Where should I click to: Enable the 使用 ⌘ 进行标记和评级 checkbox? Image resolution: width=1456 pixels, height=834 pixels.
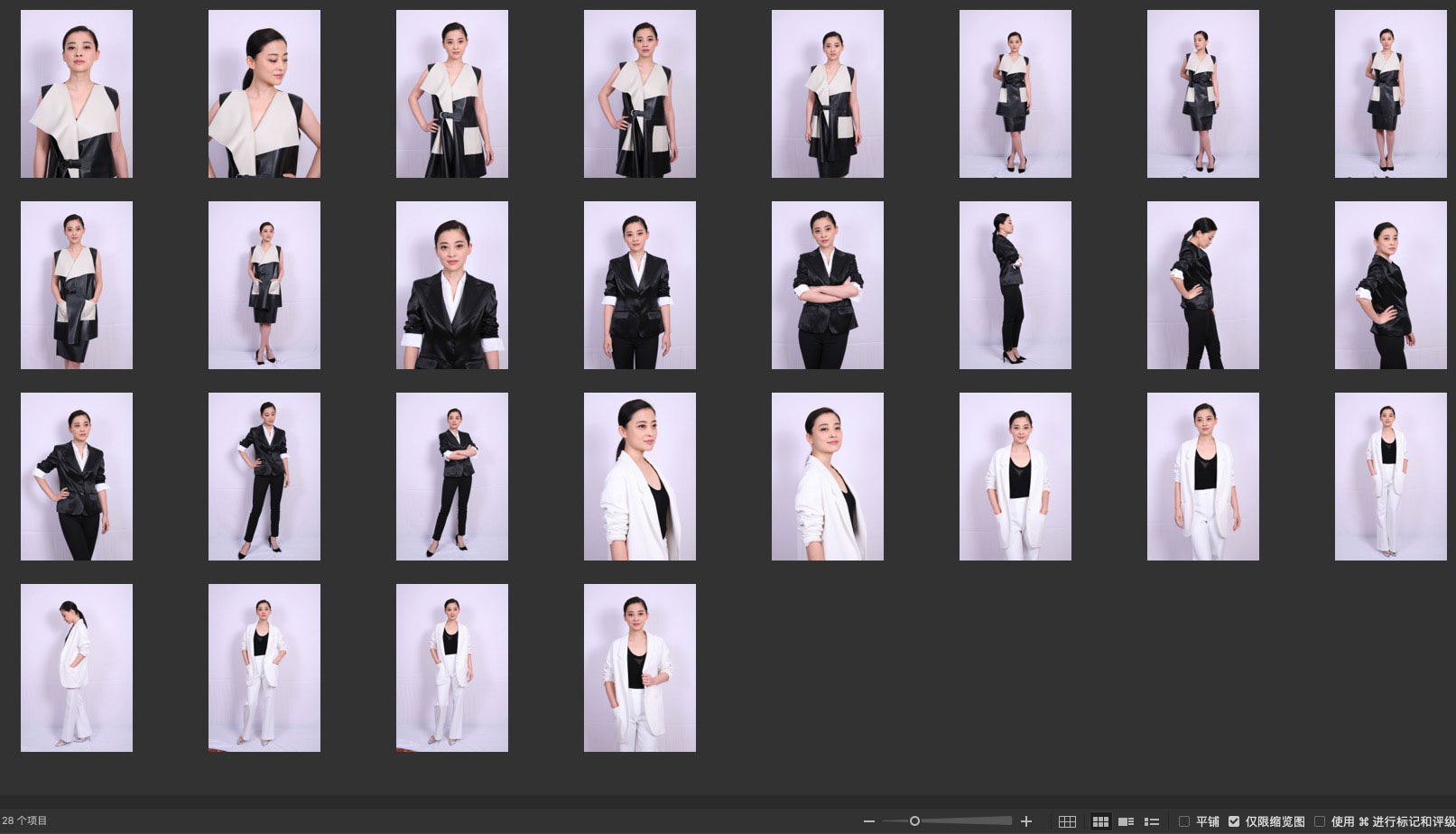[1320, 821]
